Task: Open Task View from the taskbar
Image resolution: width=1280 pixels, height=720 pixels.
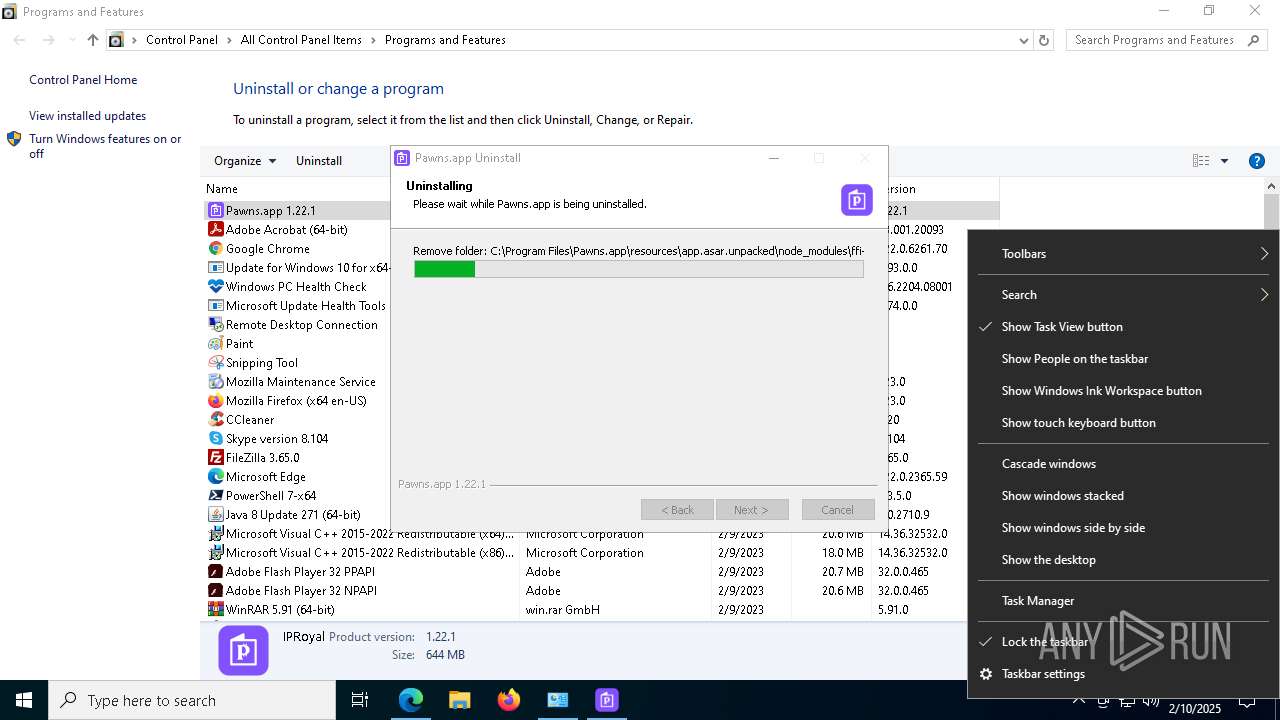Action: [360, 700]
